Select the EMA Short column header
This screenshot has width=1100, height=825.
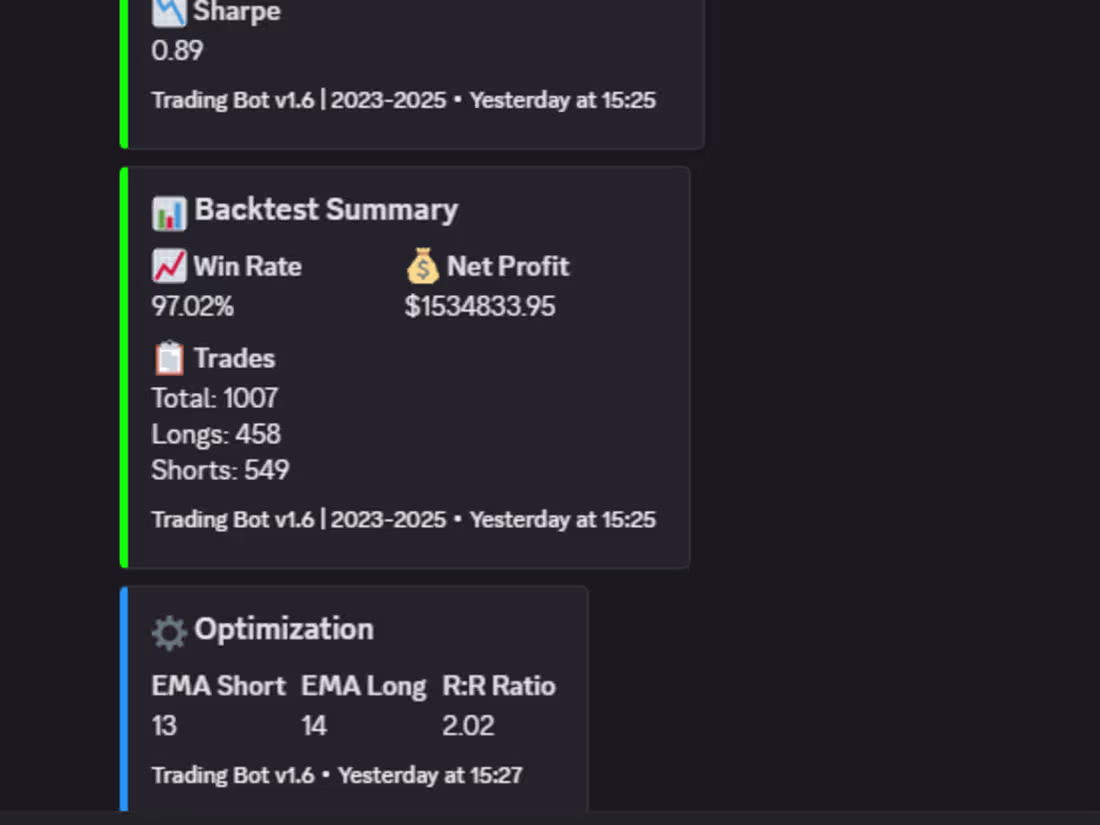219,686
